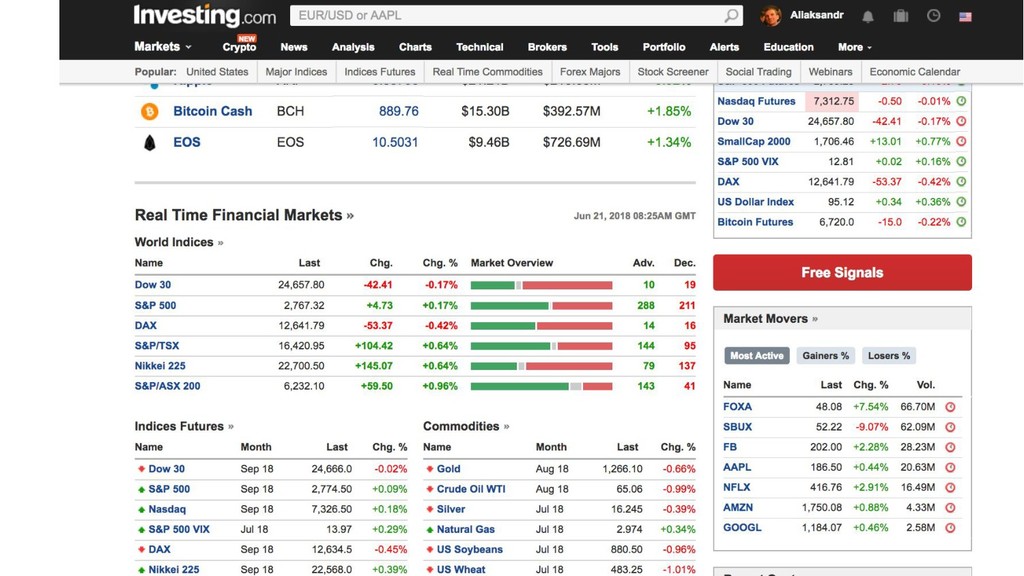Open the Webinars link
Screen dimensions: 1024x576
coord(830,72)
